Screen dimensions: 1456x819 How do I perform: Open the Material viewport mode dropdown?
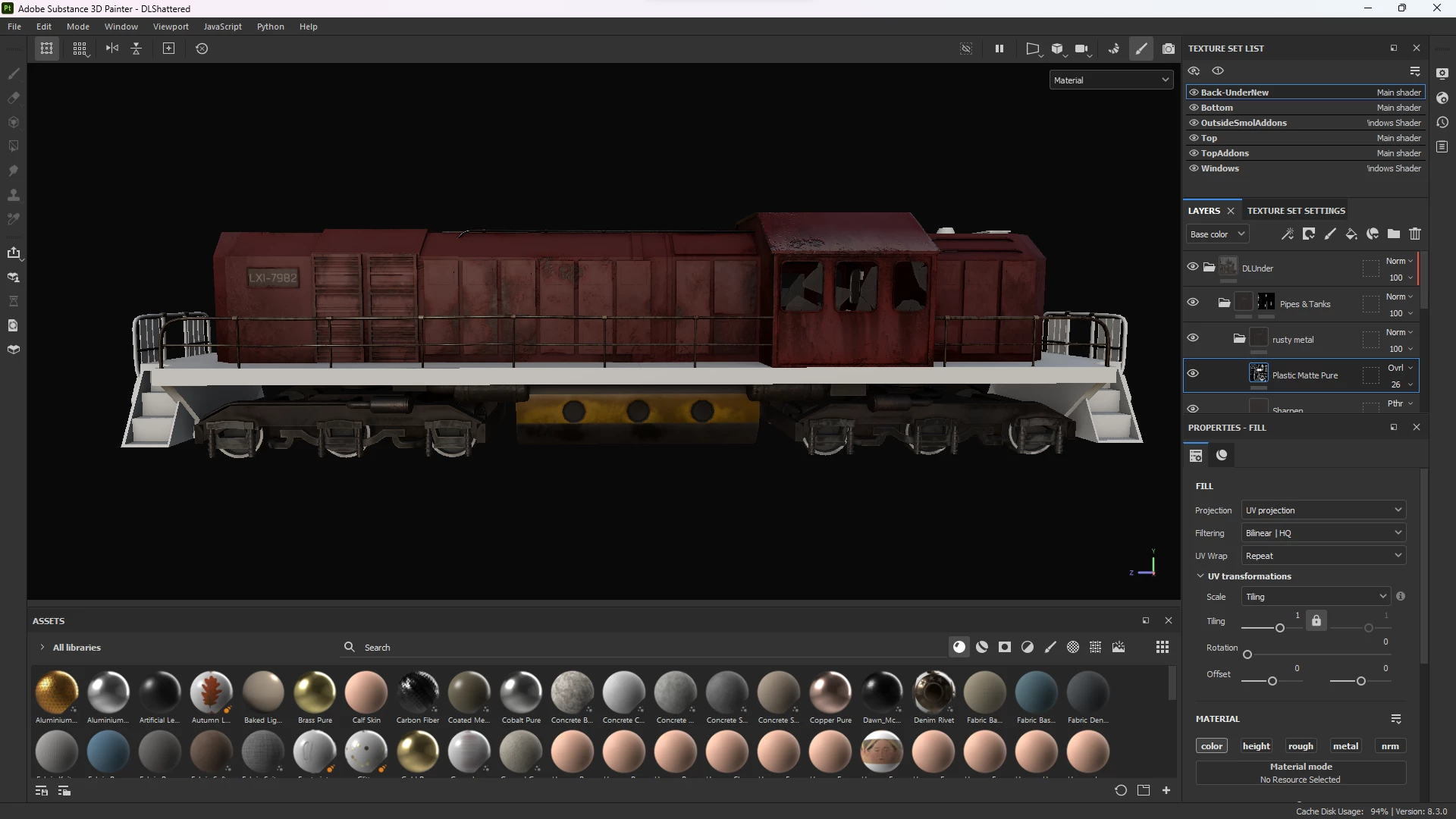(1111, 80)
